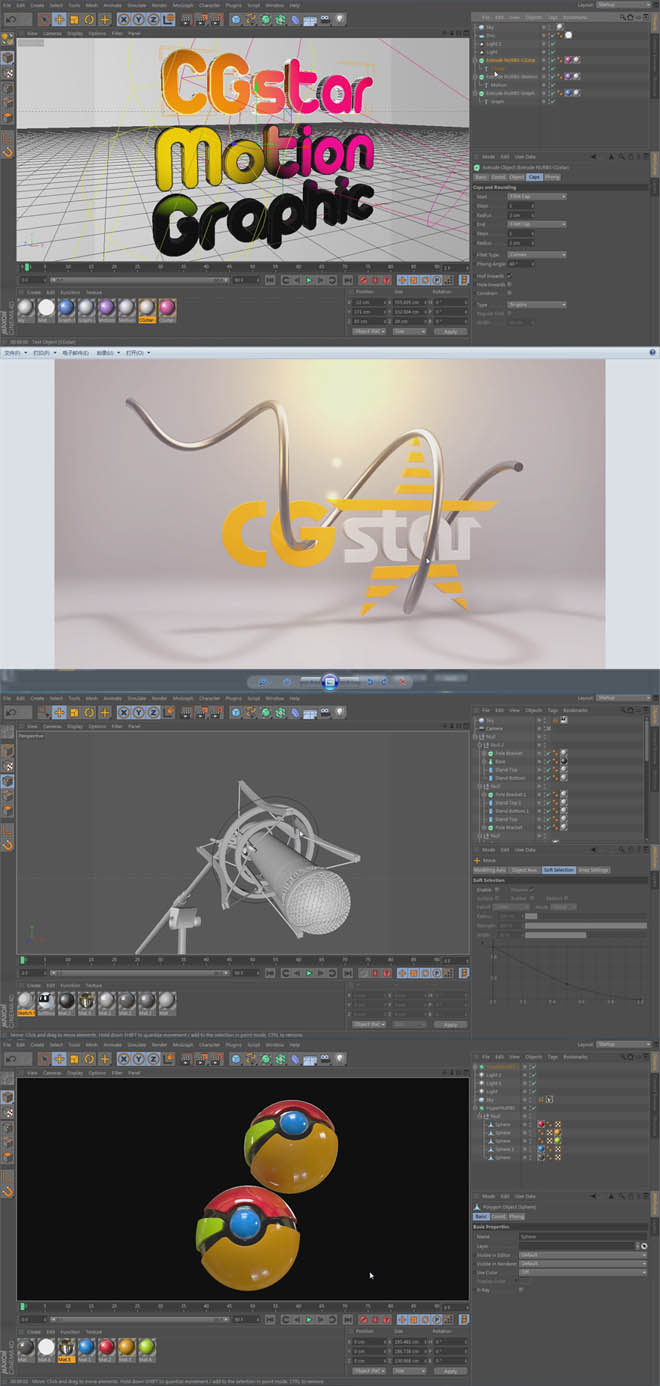Open the Start cap type dropdown showing Fillet Cap
660x1386 pixels.
537,196
